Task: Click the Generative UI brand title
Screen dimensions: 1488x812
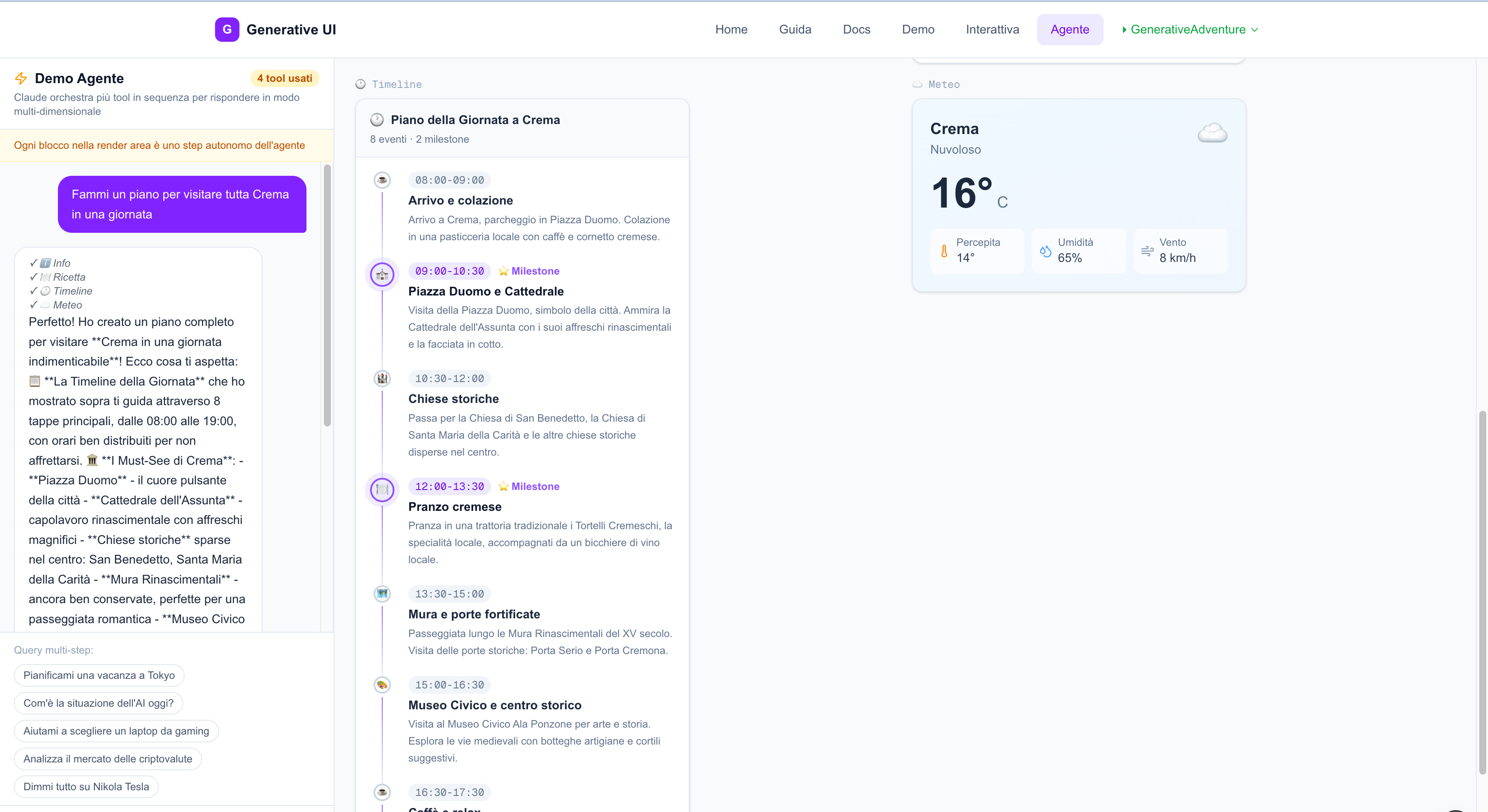Action: coord(291,30)
